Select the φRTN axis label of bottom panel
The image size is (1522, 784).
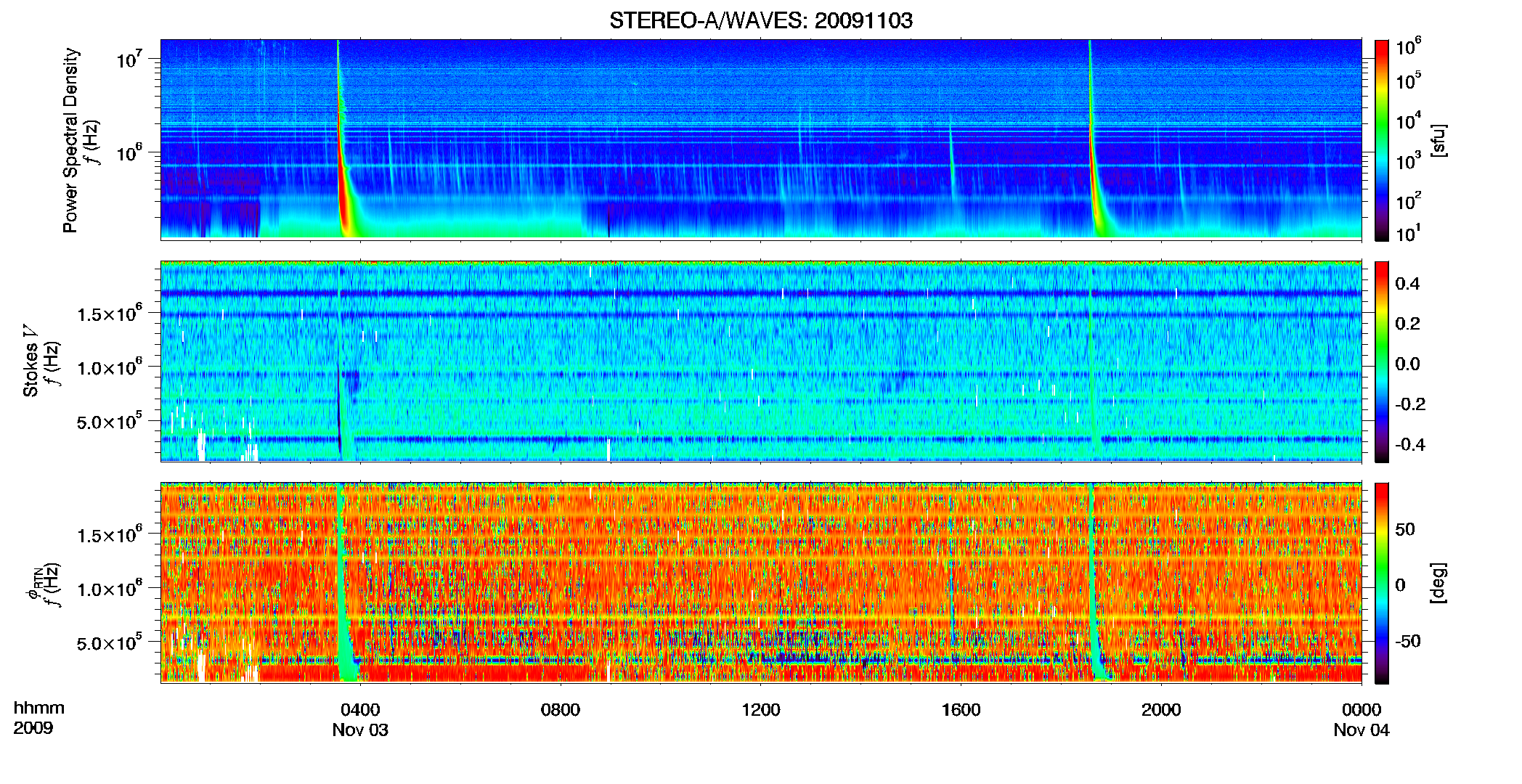click(x=33, y=585)
